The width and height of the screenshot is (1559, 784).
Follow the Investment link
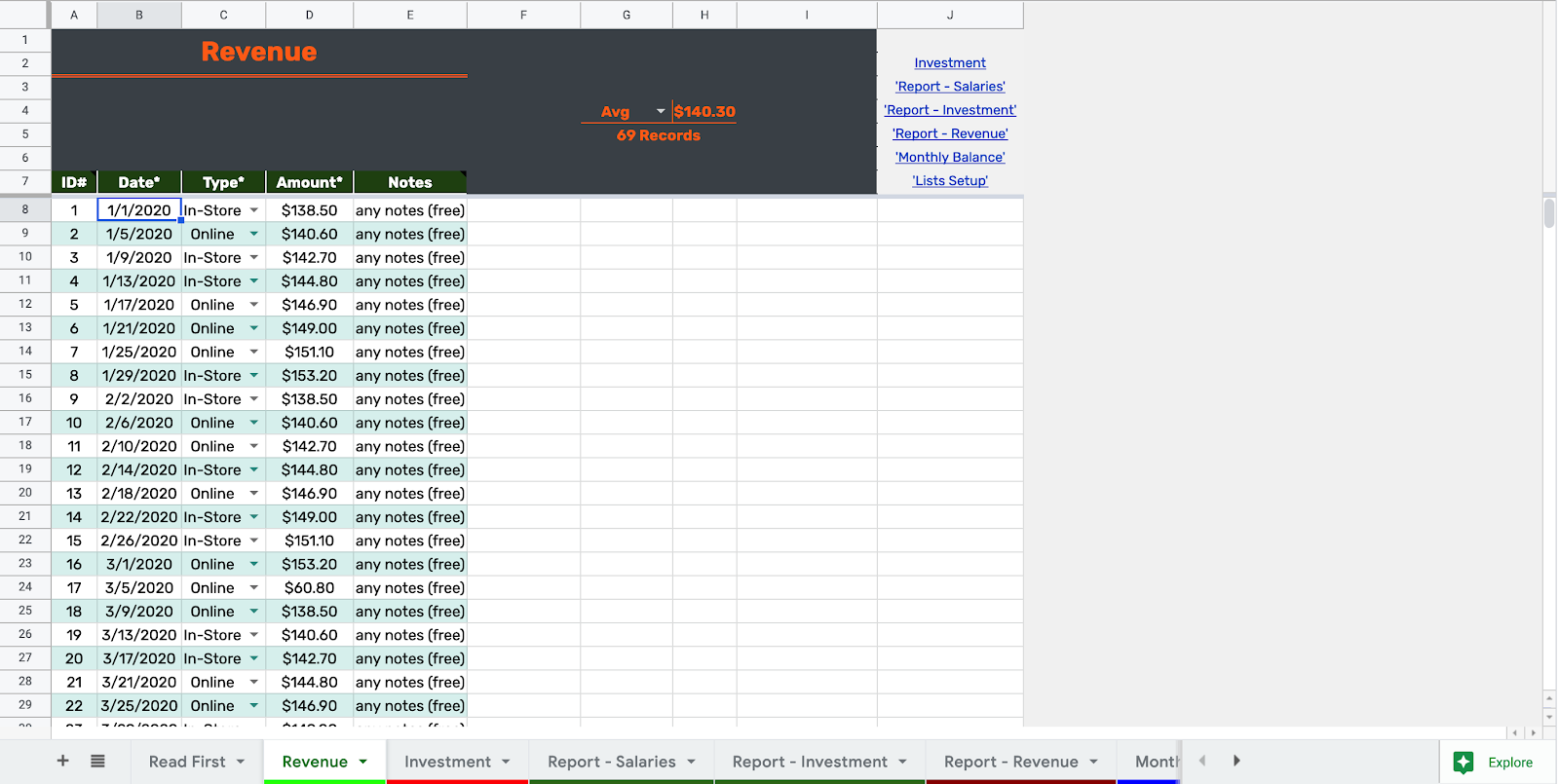pos(950,62)
